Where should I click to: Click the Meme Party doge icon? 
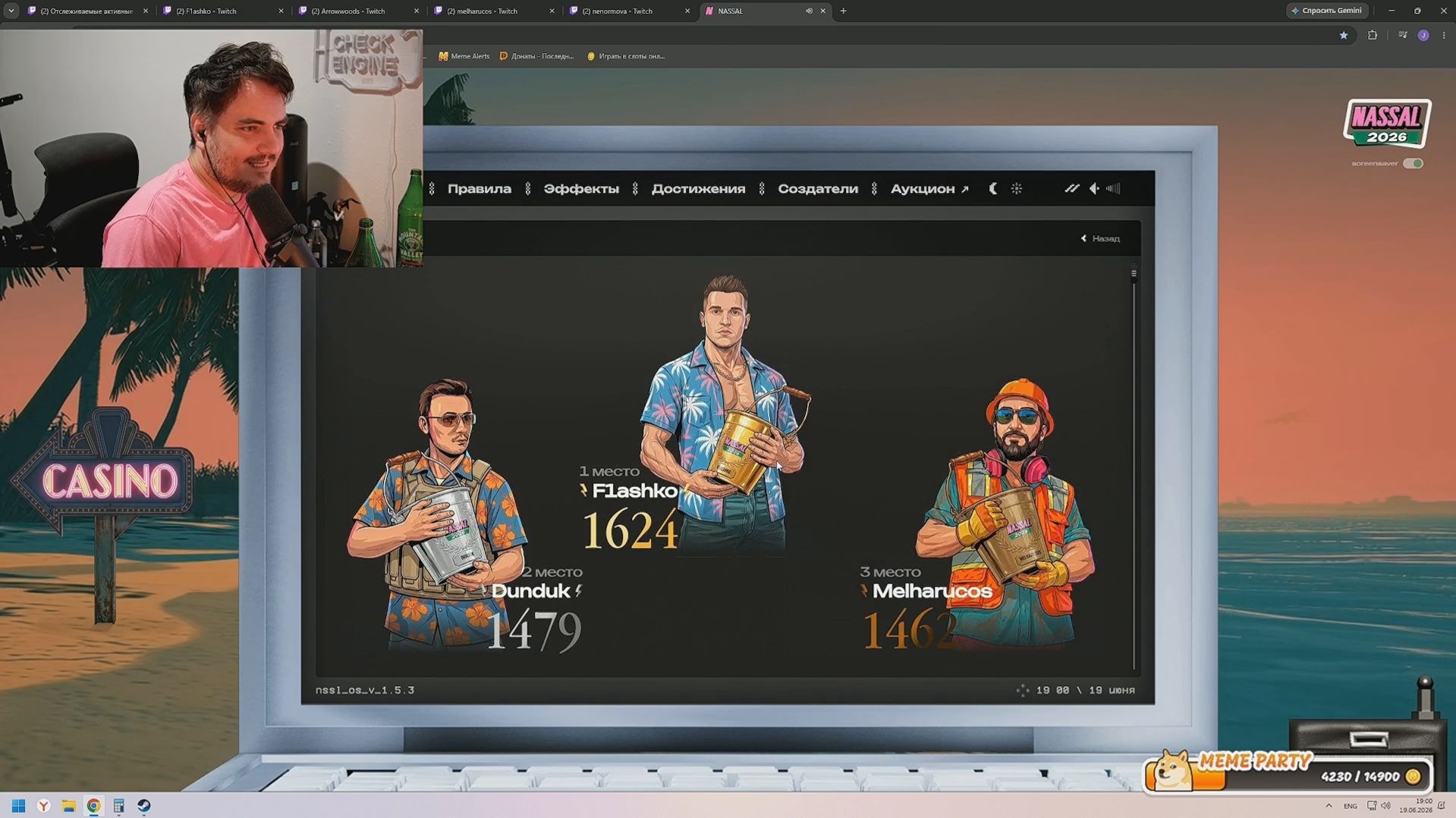tap(1172, 770)
